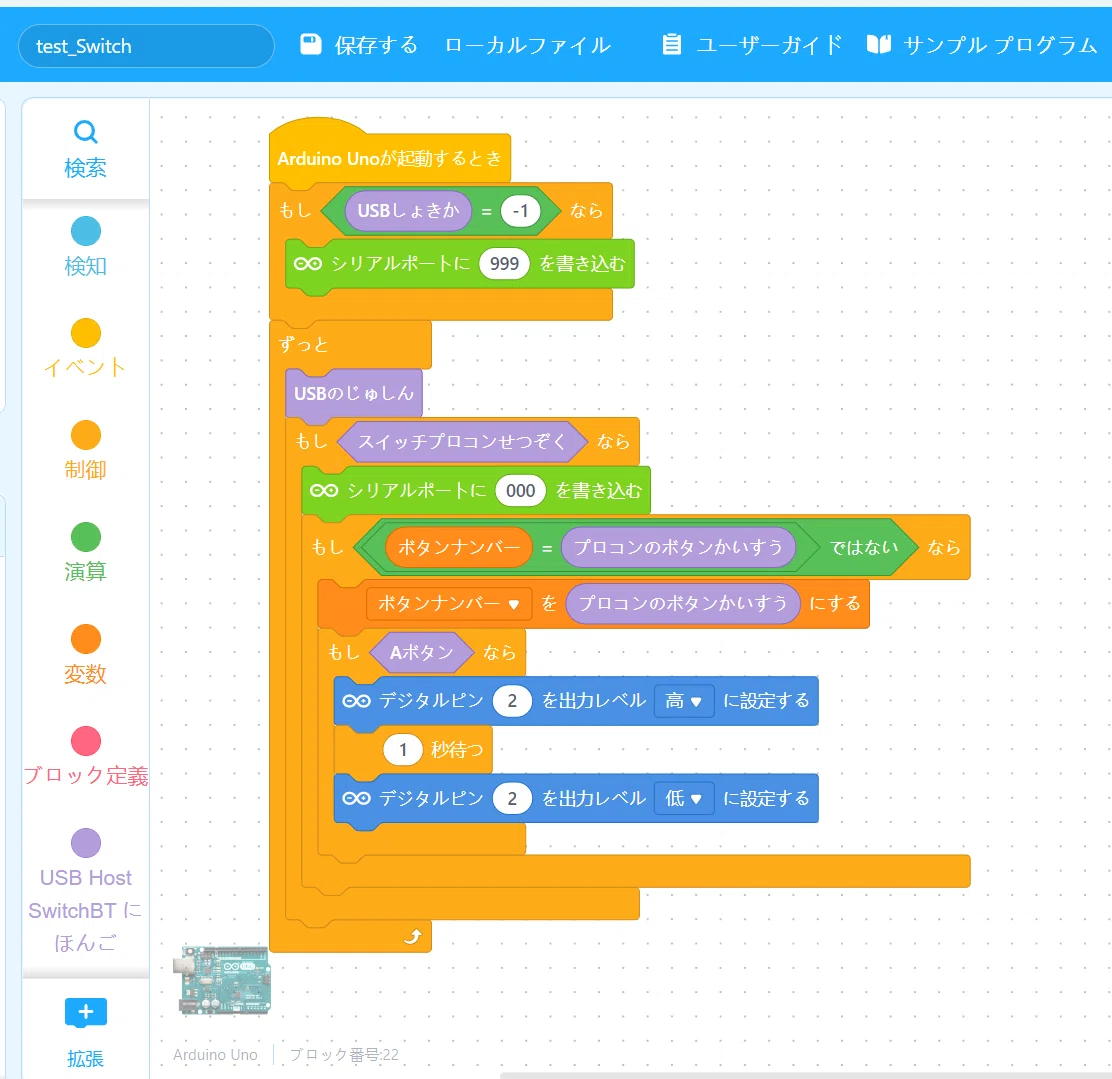Viewport: 1112px width, 1079px height.
Task: Click the USBしょきか reporter block
Action: (x=408, y=211)
